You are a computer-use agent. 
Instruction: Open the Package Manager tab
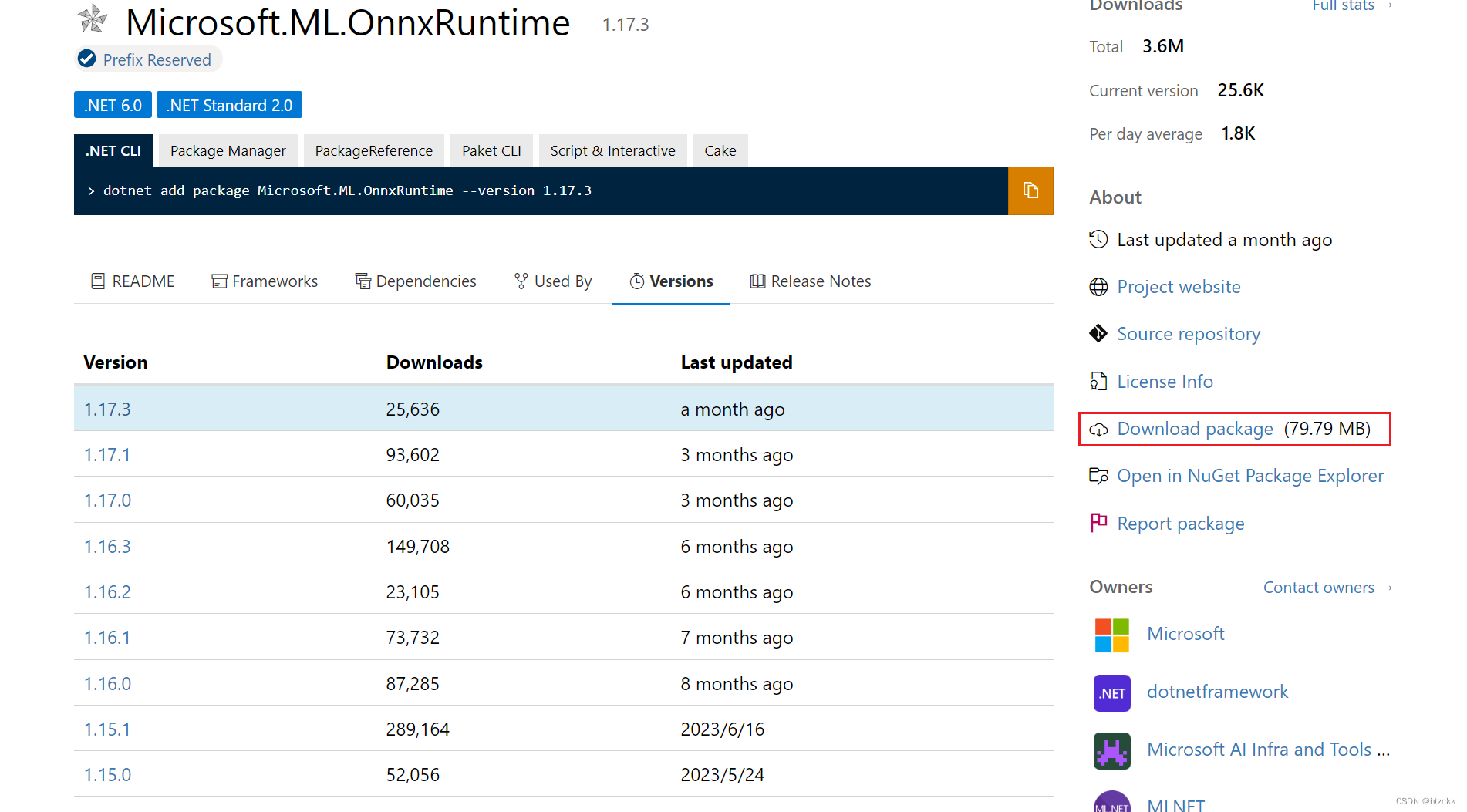(x=227, y=150)
